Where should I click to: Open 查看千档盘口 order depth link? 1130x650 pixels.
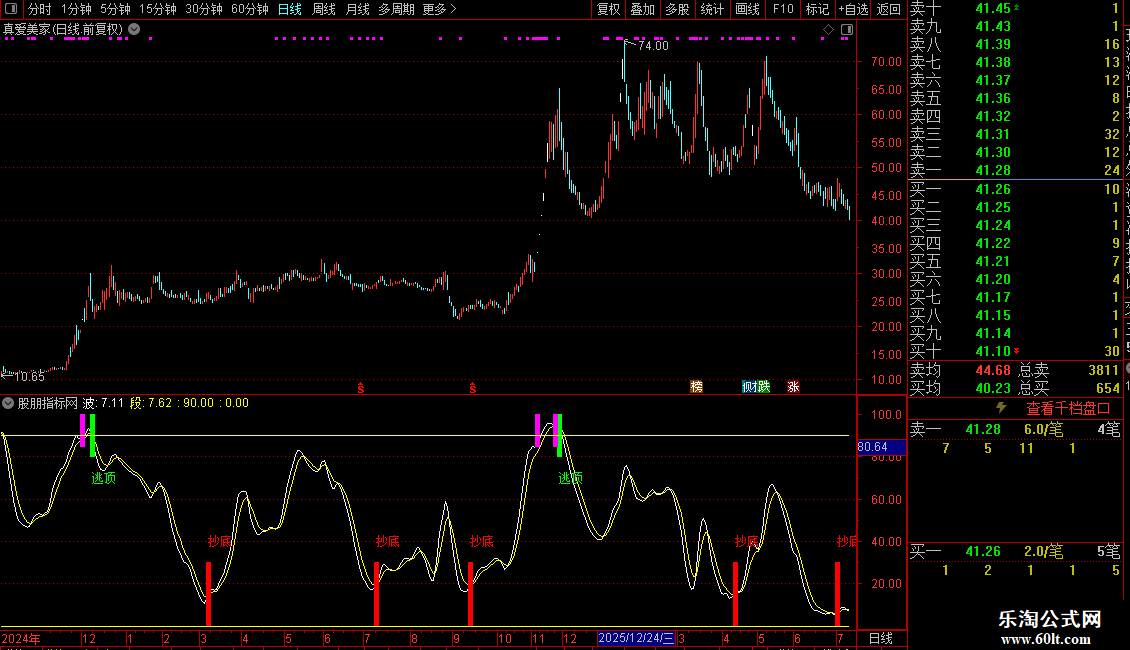click(x=1067, y=409)
